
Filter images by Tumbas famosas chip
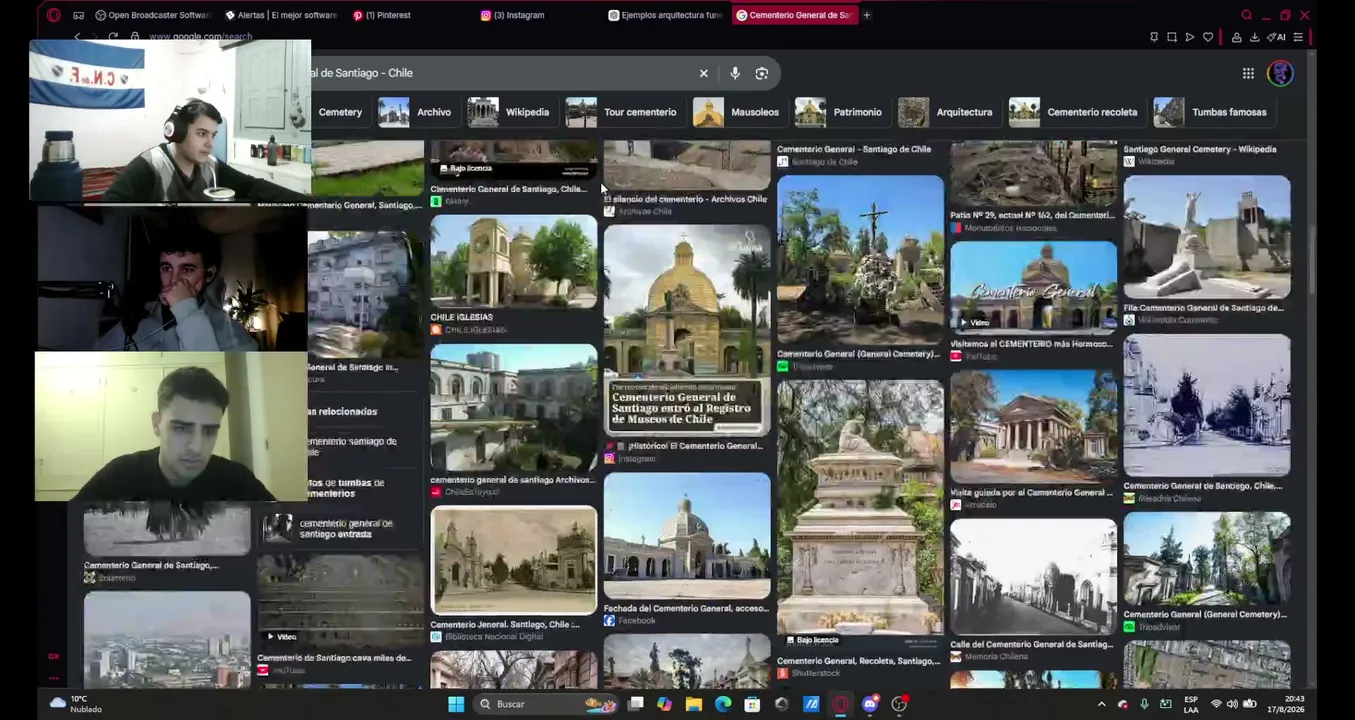pyautogui.click(x=1213, y=112)
